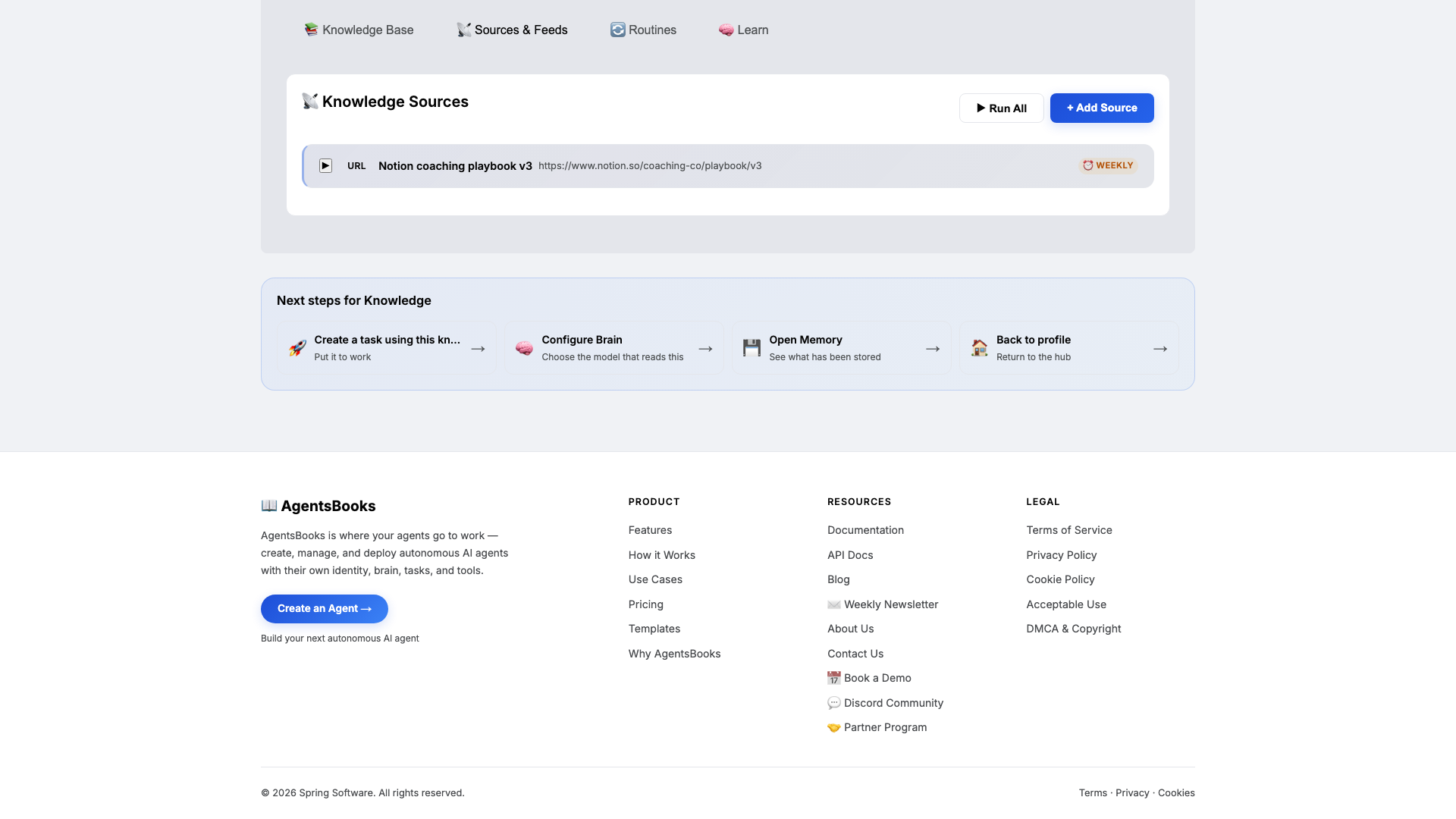The height and width of the screenshot is (819, 1456).
Task: Open Terms of Service link
Action: coord(1068,530)
